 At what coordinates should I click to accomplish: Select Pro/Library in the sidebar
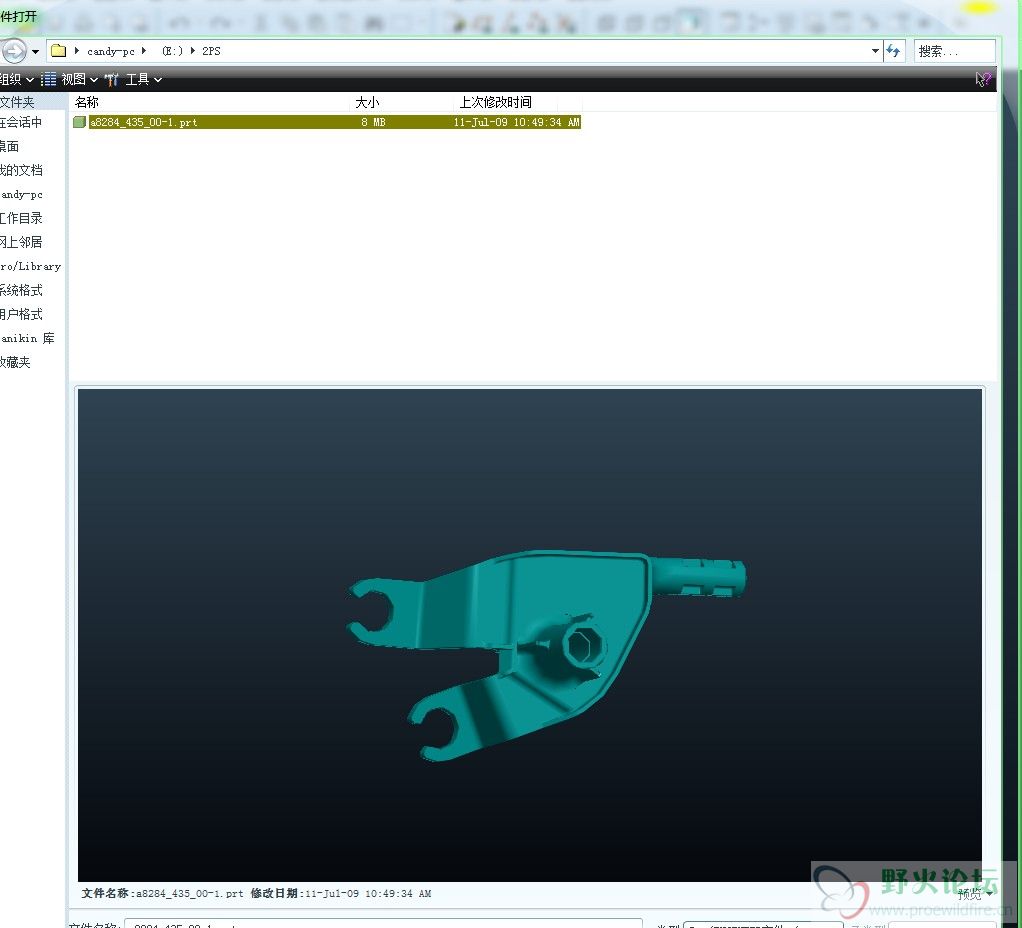point(31,266)
